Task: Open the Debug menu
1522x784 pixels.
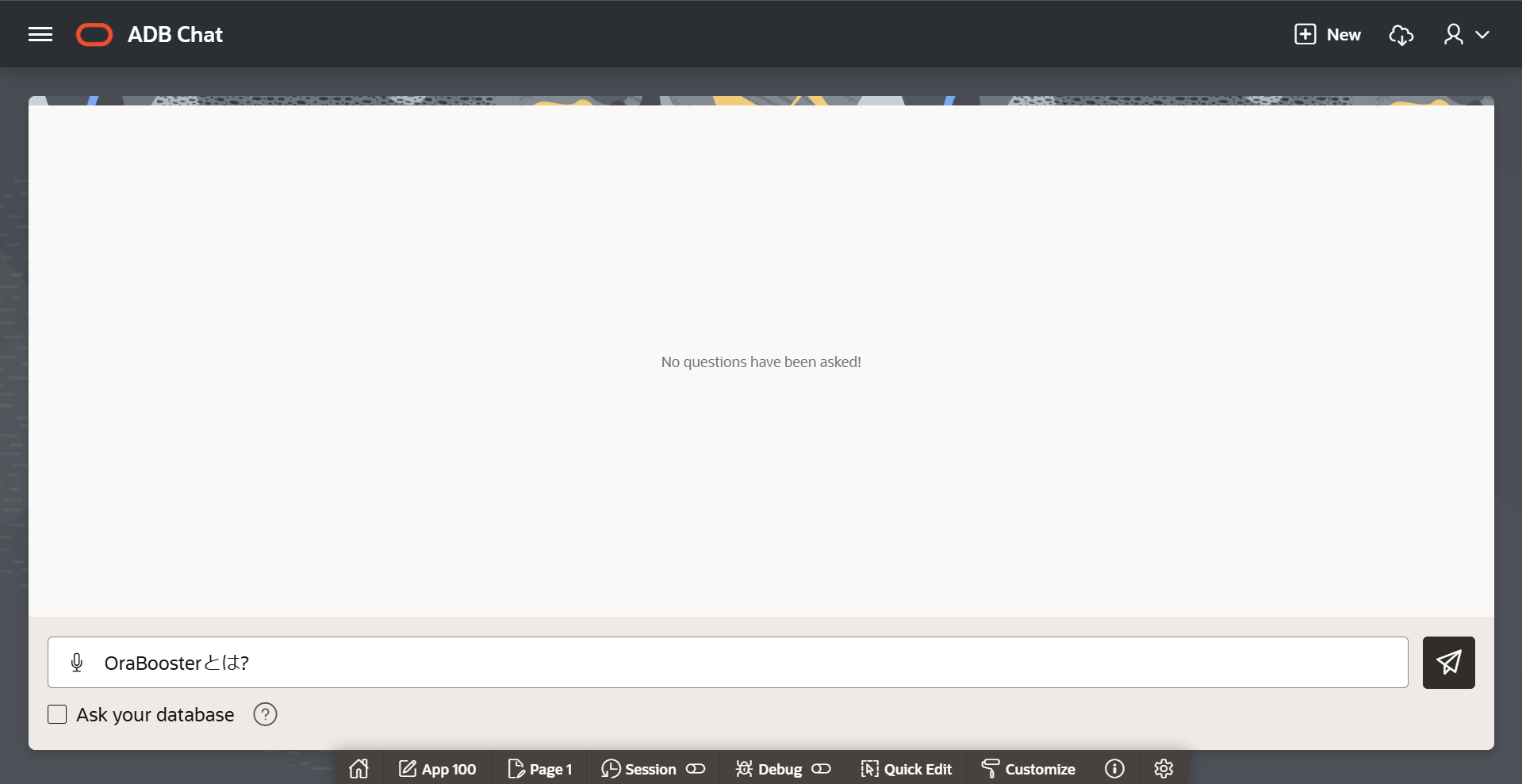Action: (769, 769)
